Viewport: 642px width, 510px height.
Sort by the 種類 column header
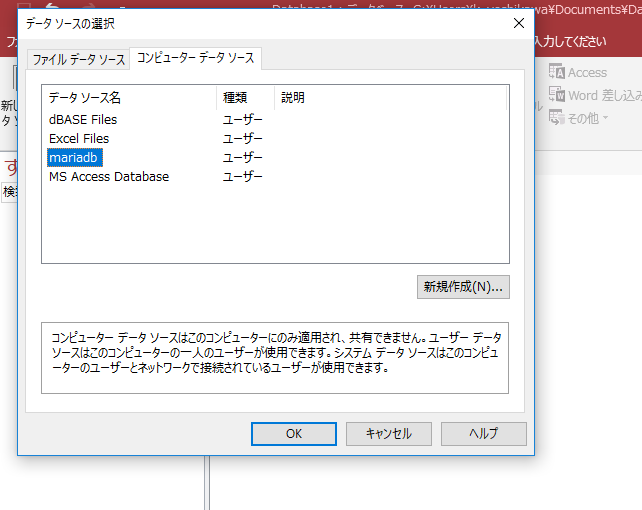(235, 98)
